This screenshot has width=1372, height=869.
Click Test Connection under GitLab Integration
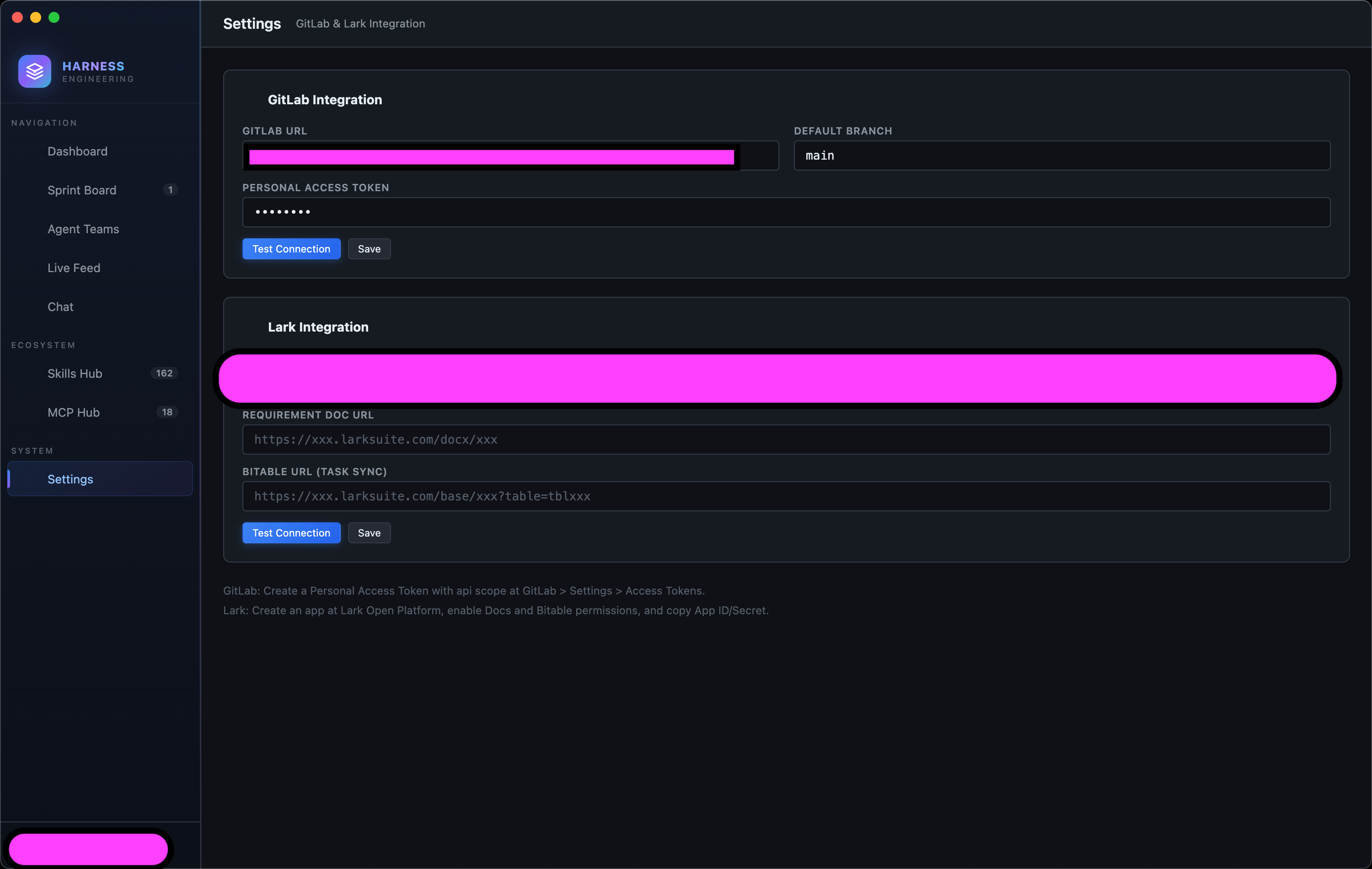(x=291, y=249)
